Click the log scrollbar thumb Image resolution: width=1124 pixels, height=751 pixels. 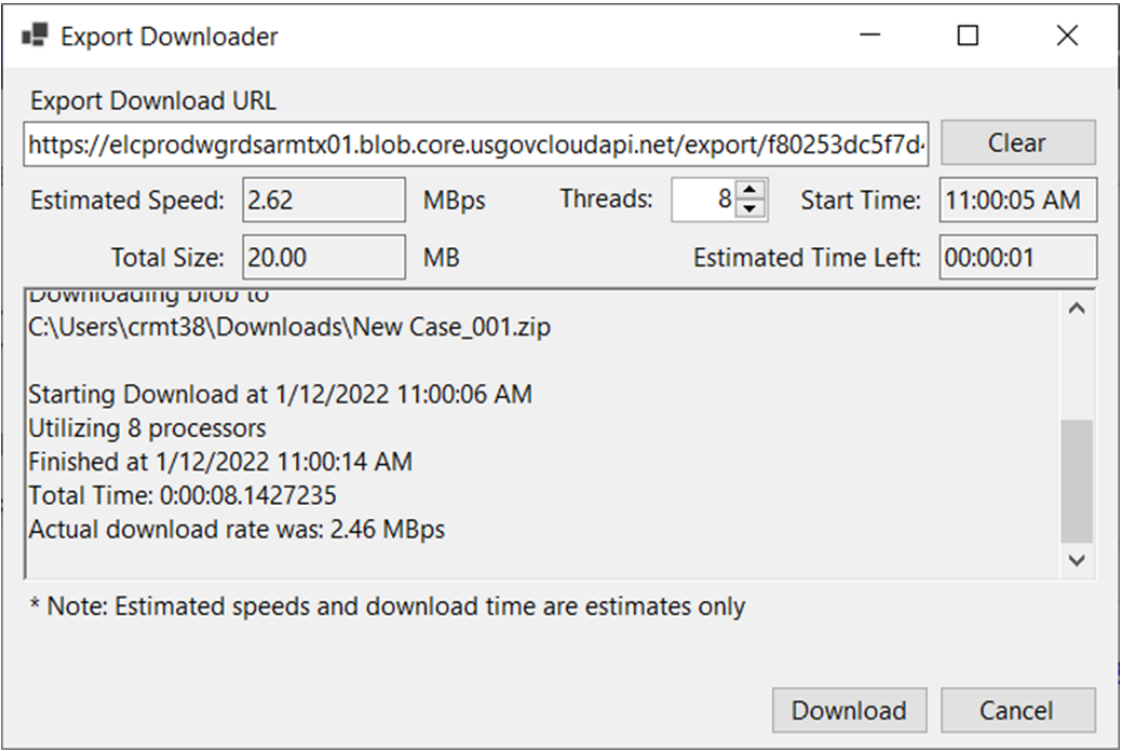point(1077,482)
